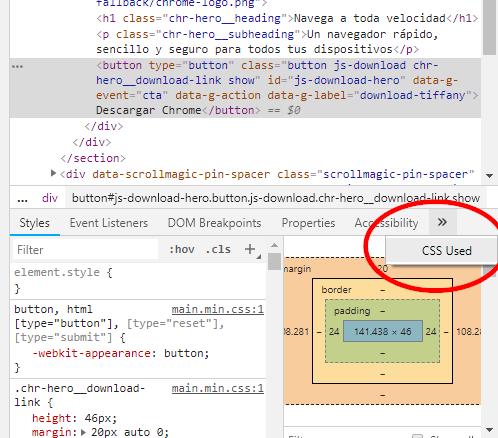The image size is (498, 438).
Task: Select the closing section tag
Action: point(93,158)
